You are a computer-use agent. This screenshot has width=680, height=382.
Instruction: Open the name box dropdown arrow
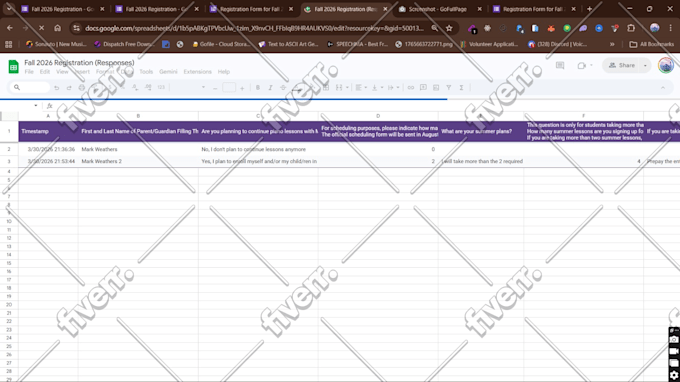click(x=36, y=106)
